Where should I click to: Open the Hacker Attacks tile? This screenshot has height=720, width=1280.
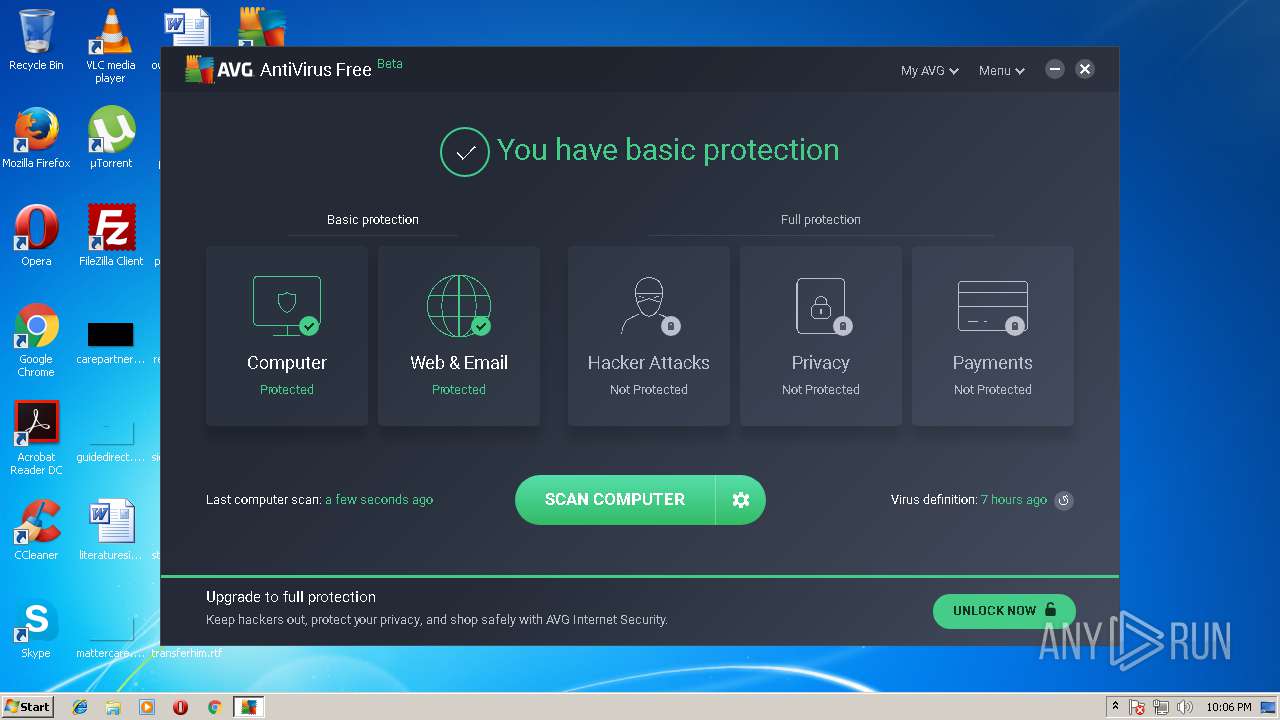[x=649, y=336]
